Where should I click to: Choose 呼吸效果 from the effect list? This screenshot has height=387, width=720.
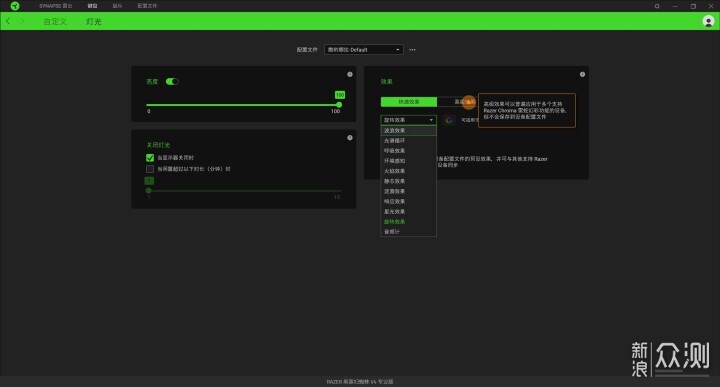408,151
